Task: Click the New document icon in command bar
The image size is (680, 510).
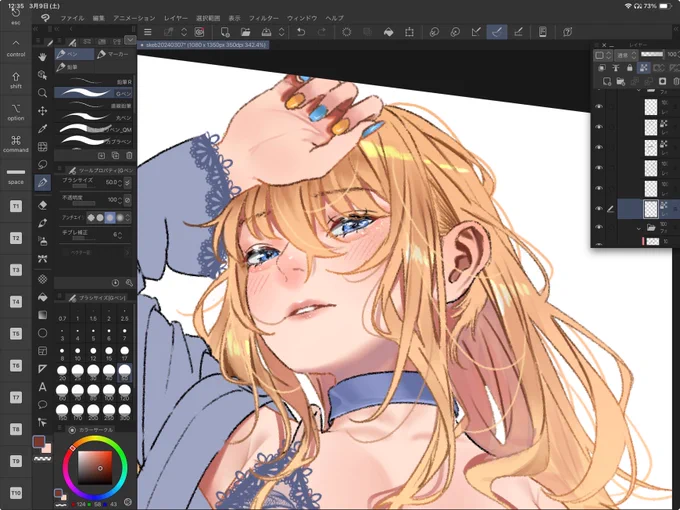Action: coord(225,32)
